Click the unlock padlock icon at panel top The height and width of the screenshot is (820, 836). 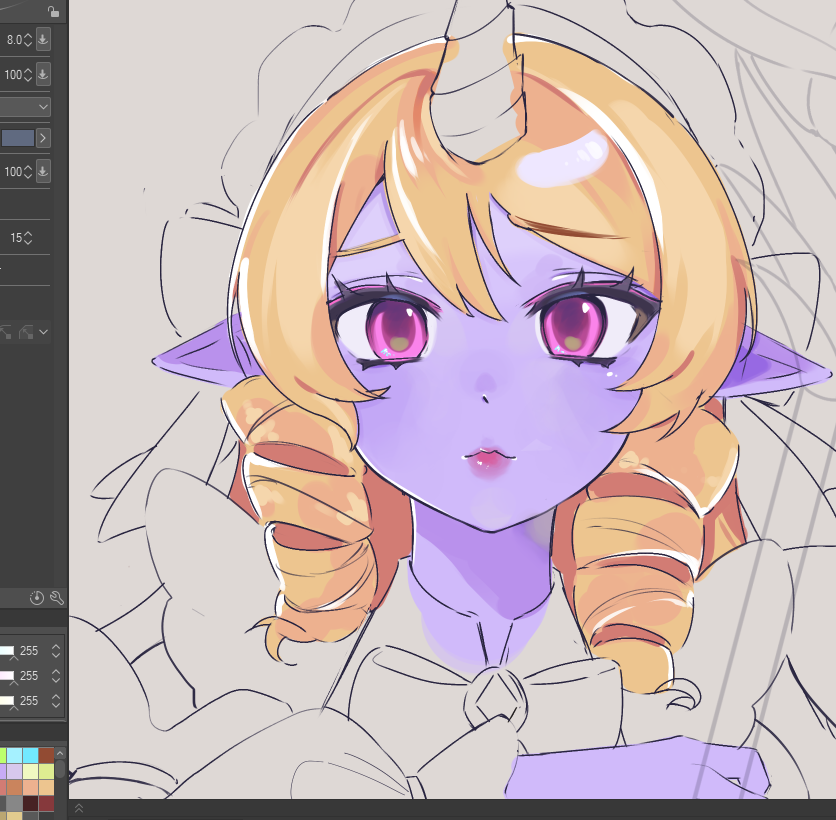pyautogui.click(x=53, y=10)
